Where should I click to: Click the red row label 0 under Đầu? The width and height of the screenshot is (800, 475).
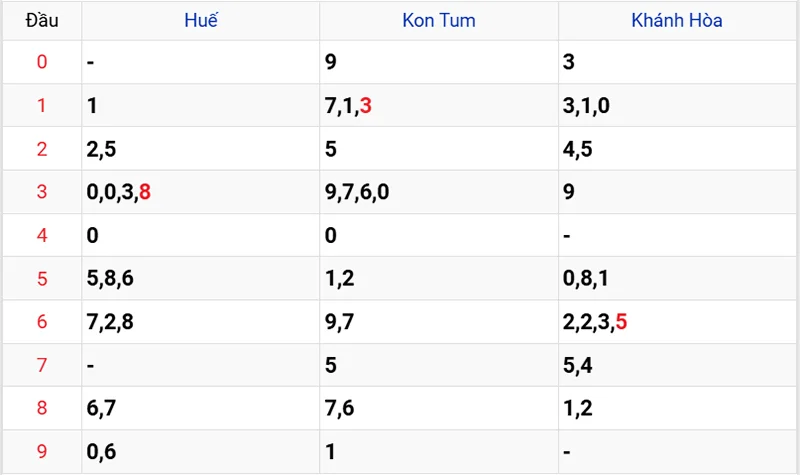click(41, 63)
